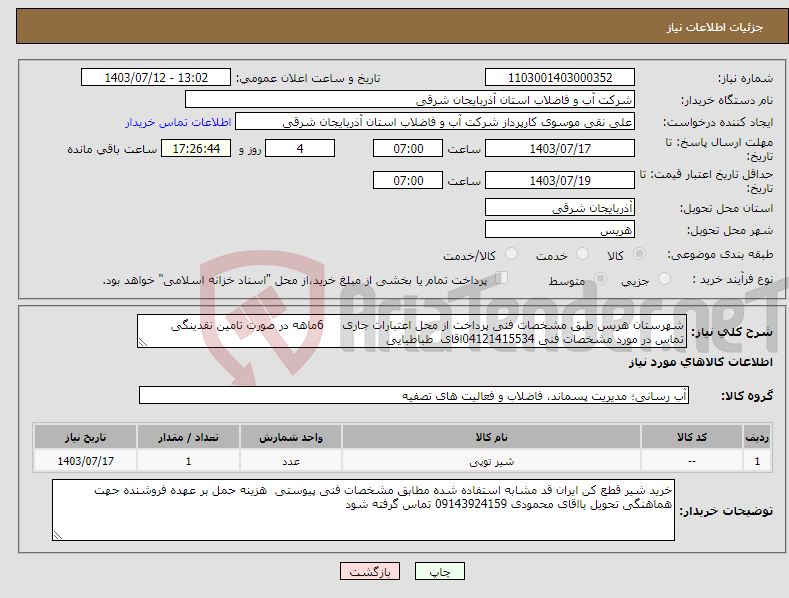Viewport: 789px width, 598px height.
Task: Click the announcement date field 1403/07/12 - 13:02
Action: [x=155, y=78]
